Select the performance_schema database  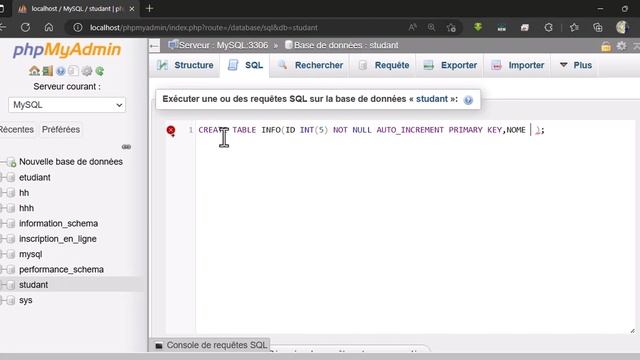coord(61,269)
